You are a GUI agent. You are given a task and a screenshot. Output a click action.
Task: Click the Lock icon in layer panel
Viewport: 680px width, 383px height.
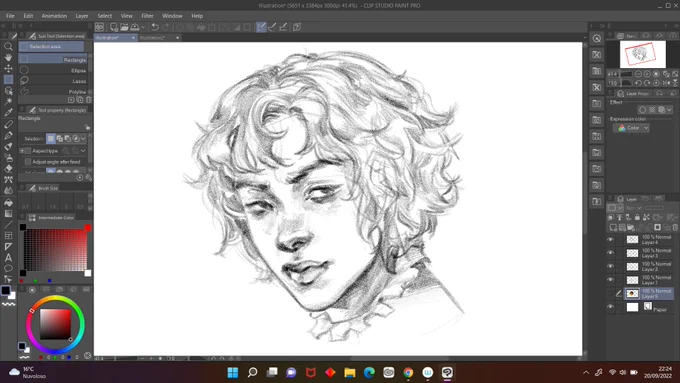coord(637,217)
